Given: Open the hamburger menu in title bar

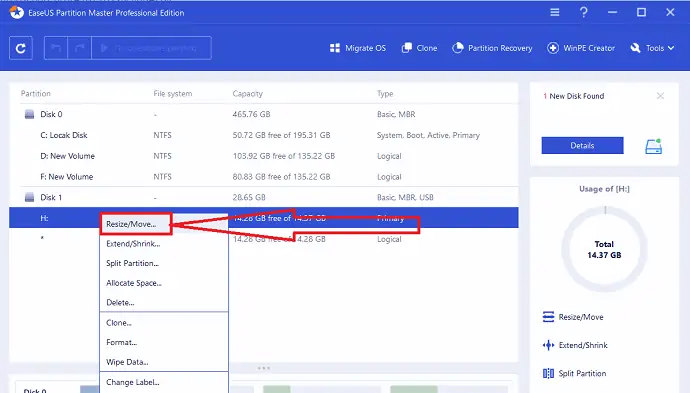Looking at the screenshot, I should (555, 12).
